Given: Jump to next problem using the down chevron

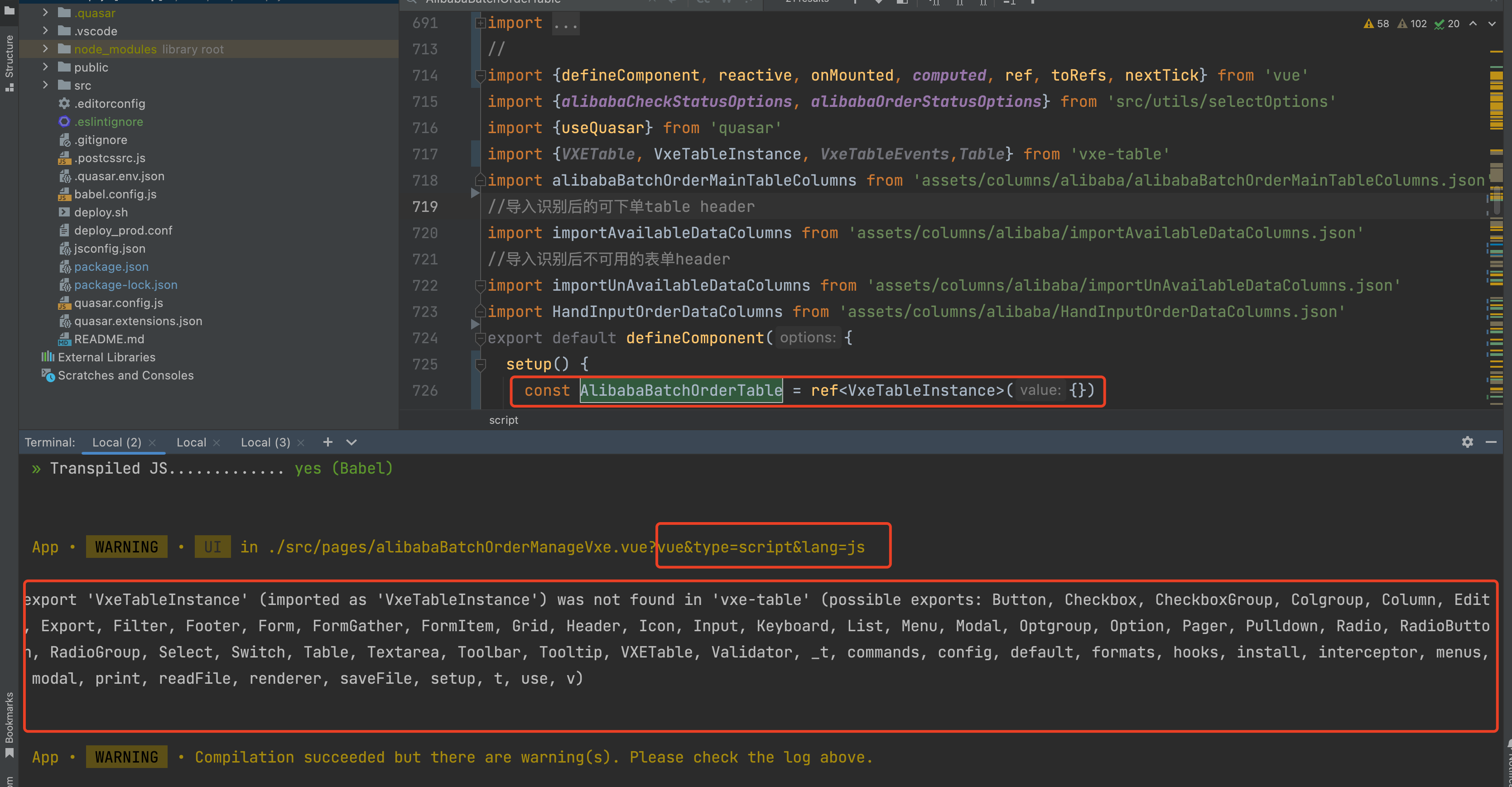Looking at the screenshot, I should click(1492, 24).
